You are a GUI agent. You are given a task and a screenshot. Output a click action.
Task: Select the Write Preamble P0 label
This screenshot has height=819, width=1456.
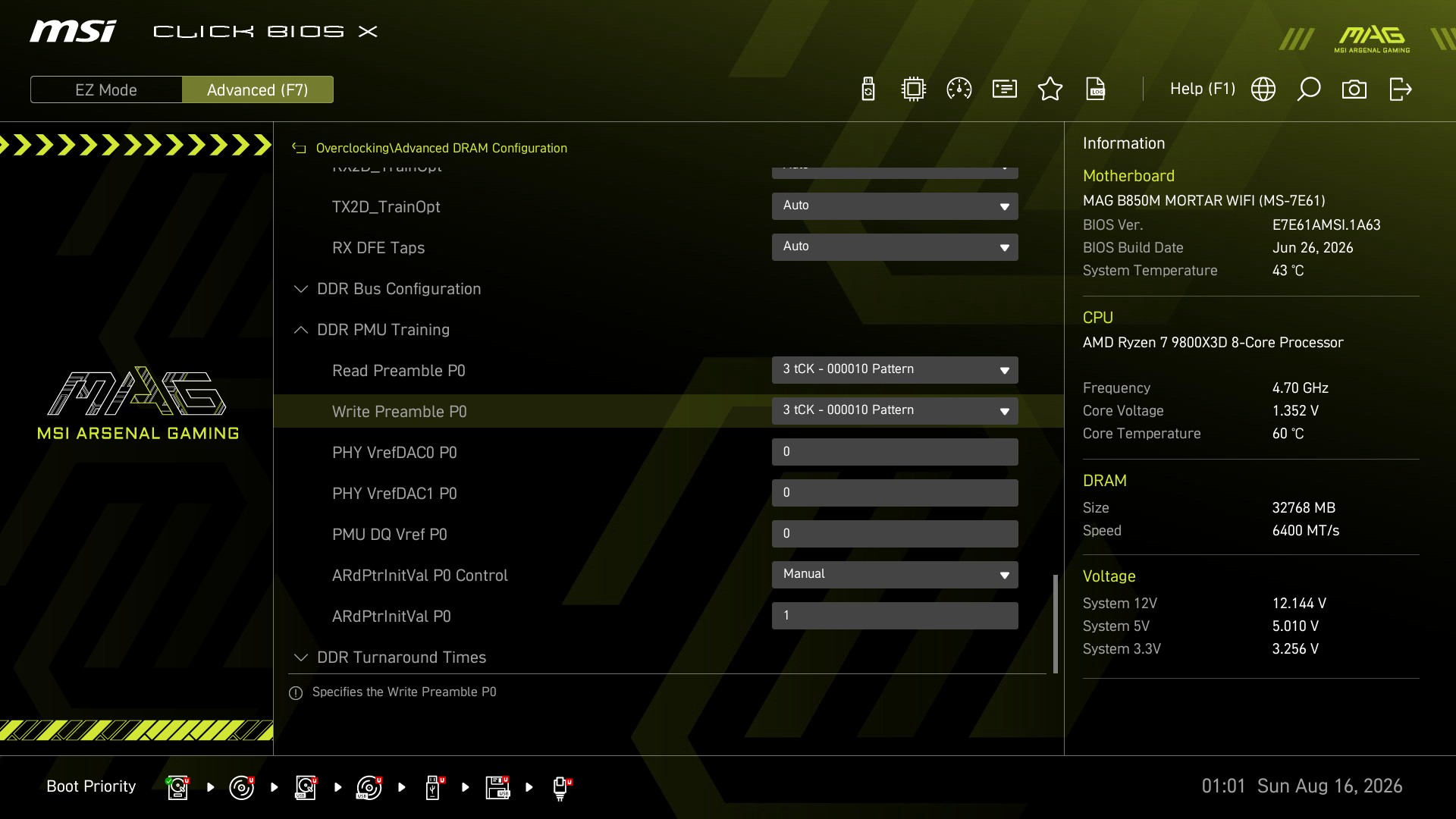click(x=400, y=412)
